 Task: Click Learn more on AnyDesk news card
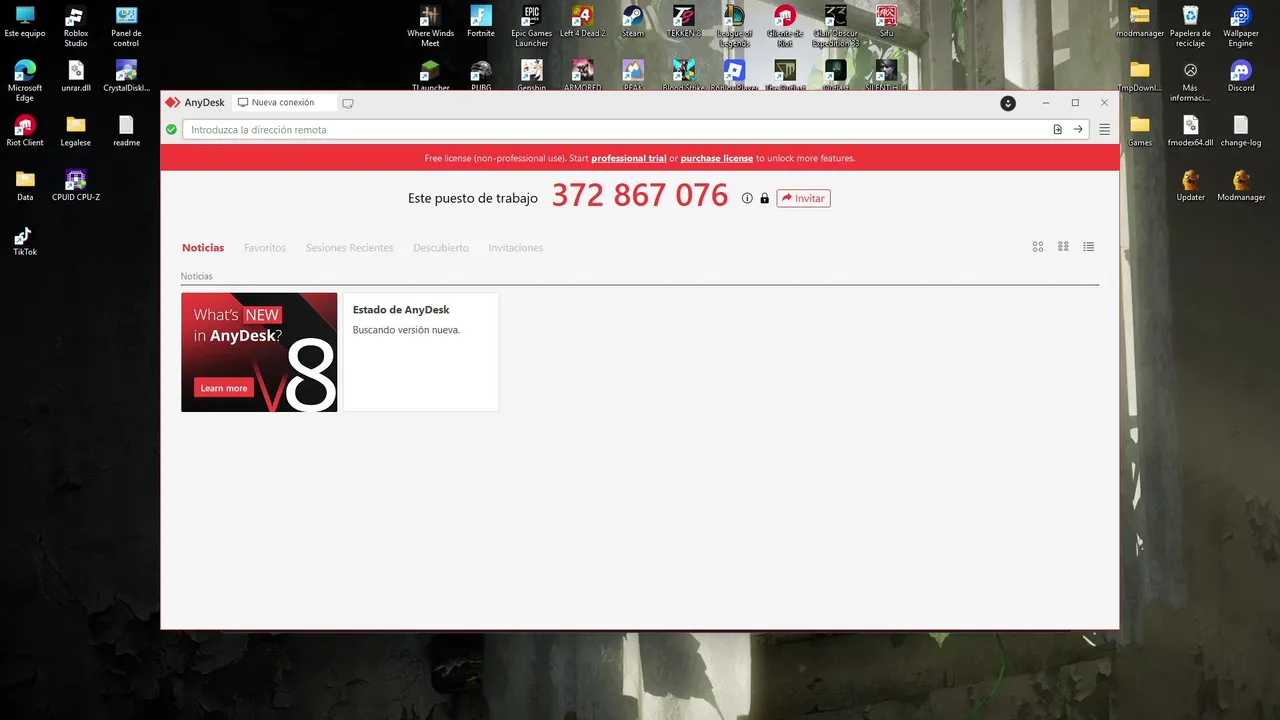224,388
